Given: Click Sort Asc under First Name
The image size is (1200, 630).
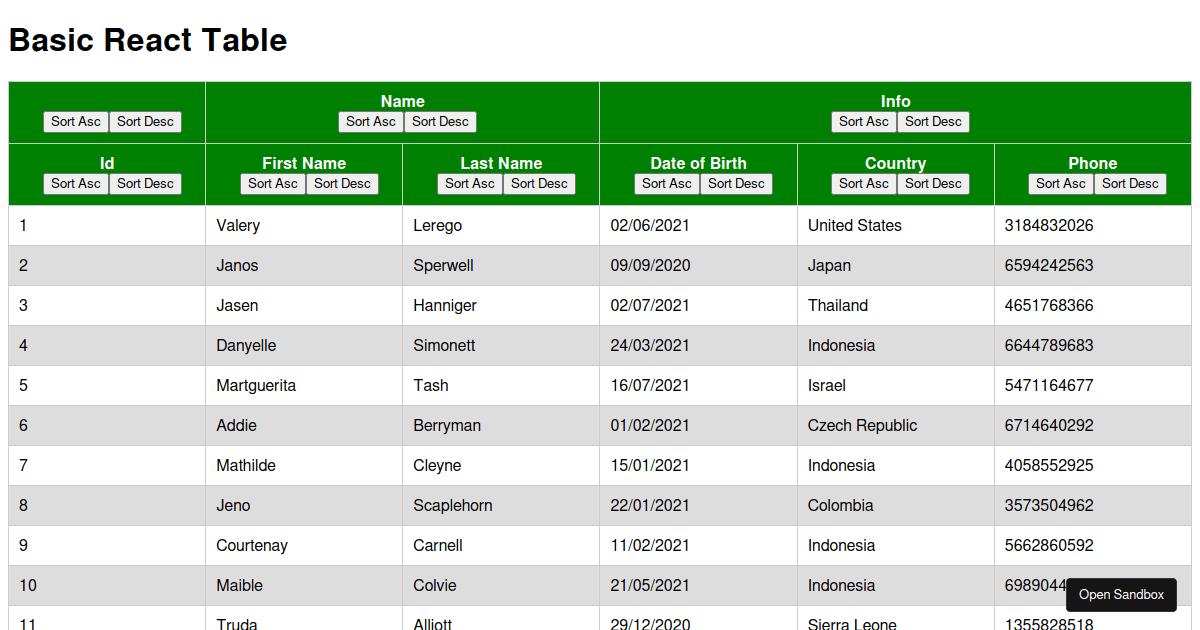Looking at the screenshot, I should pos(273,184).
